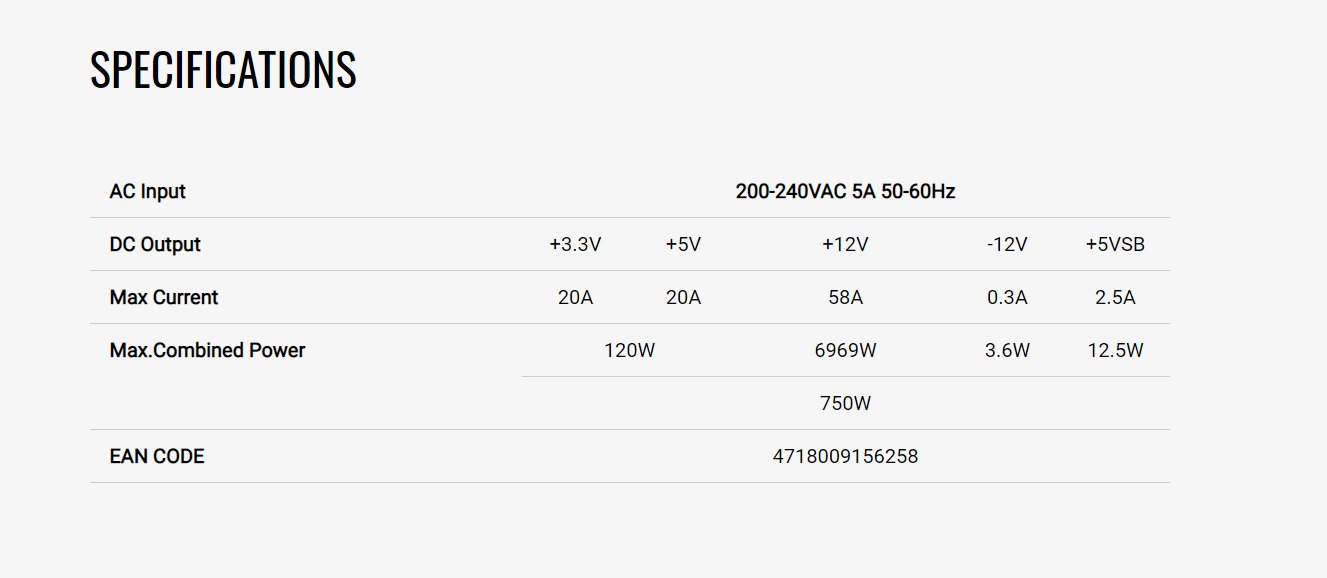
Task: Click the +5V column header
Action: pyautogui.click(x=683, y=244)
